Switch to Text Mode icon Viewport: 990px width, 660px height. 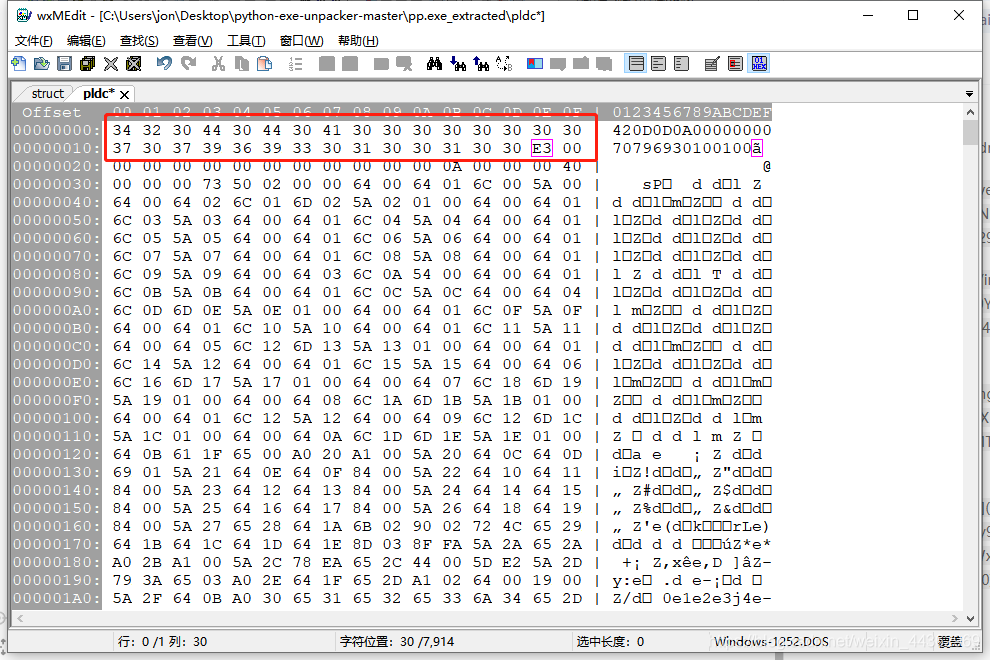point(712,64)
